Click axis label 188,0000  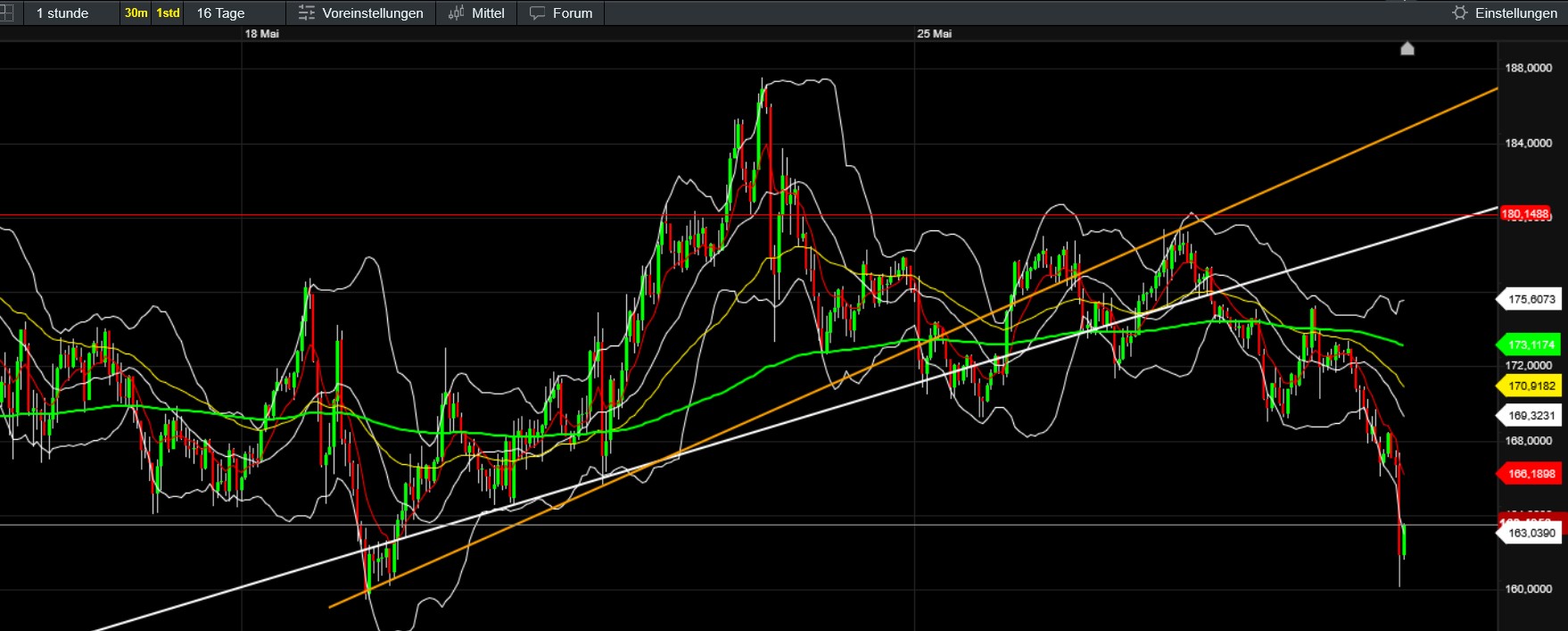pyautogui.click(x=1529, y=68)
